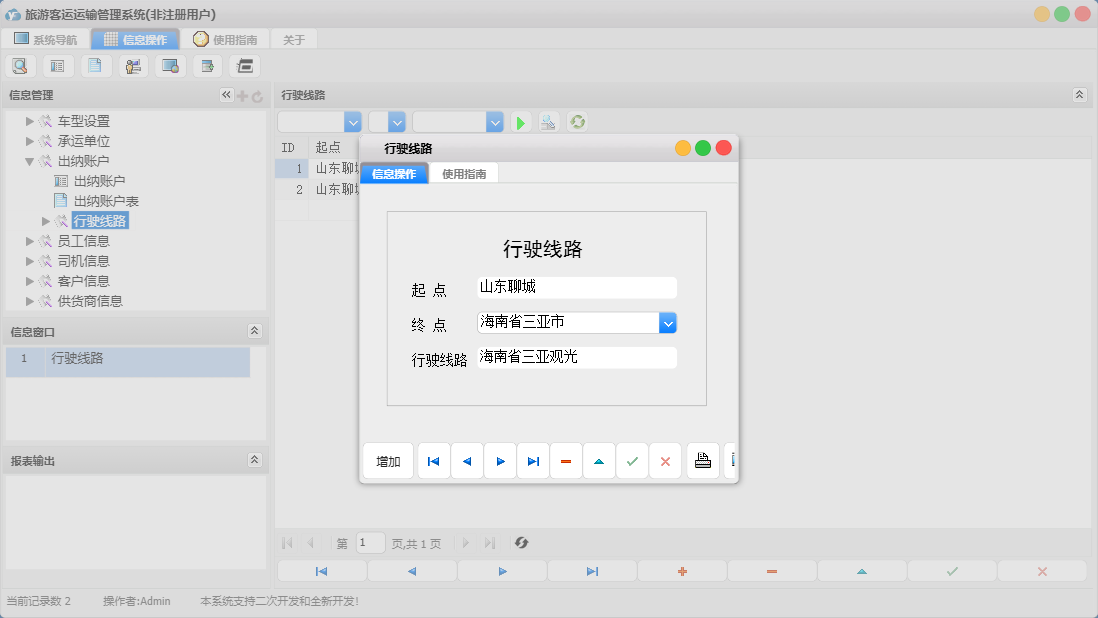Click the refresh icon beside the run arrow

(575, 121)
